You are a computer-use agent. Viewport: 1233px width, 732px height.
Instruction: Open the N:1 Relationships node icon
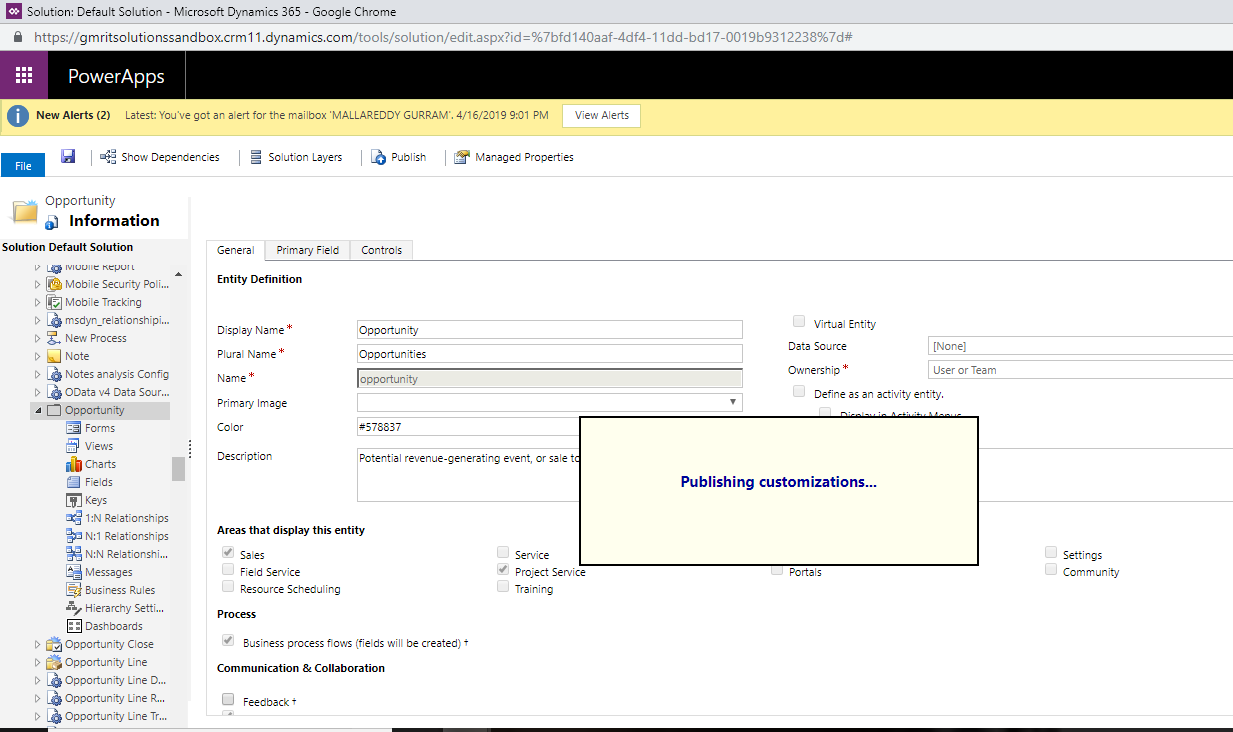(x=74, y=536)
